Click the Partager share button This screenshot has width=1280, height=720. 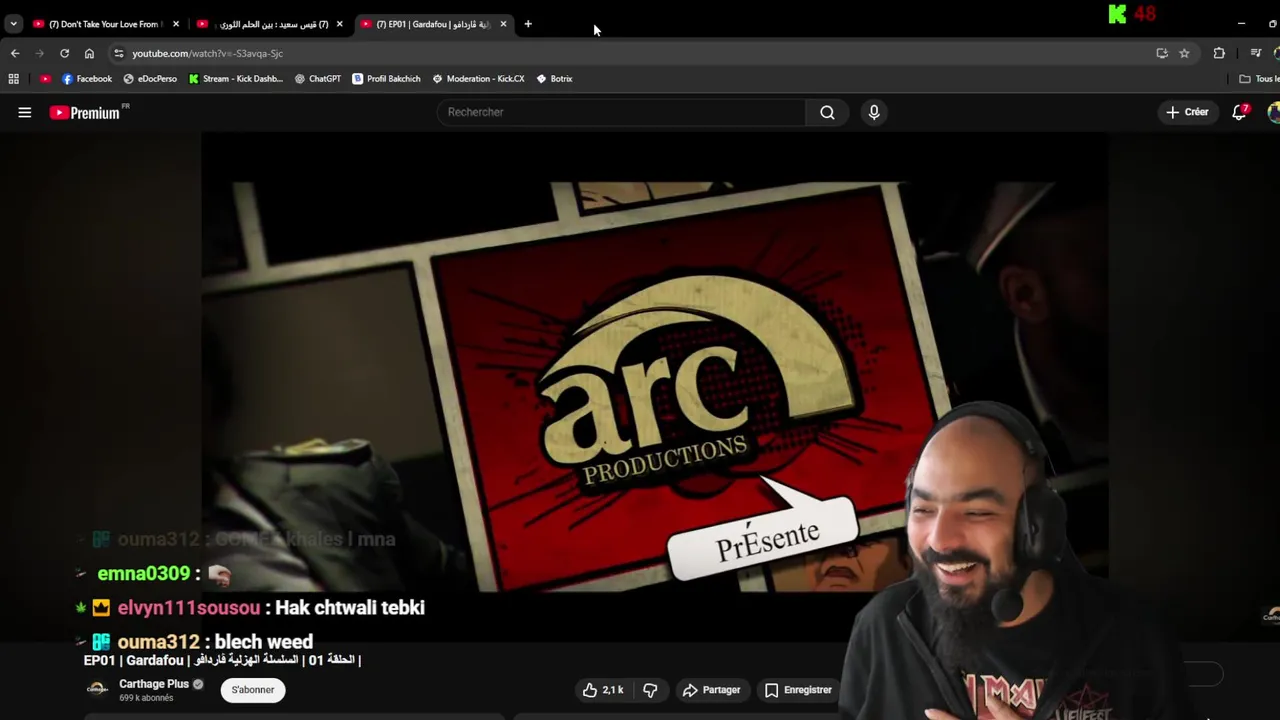[711, 690]
